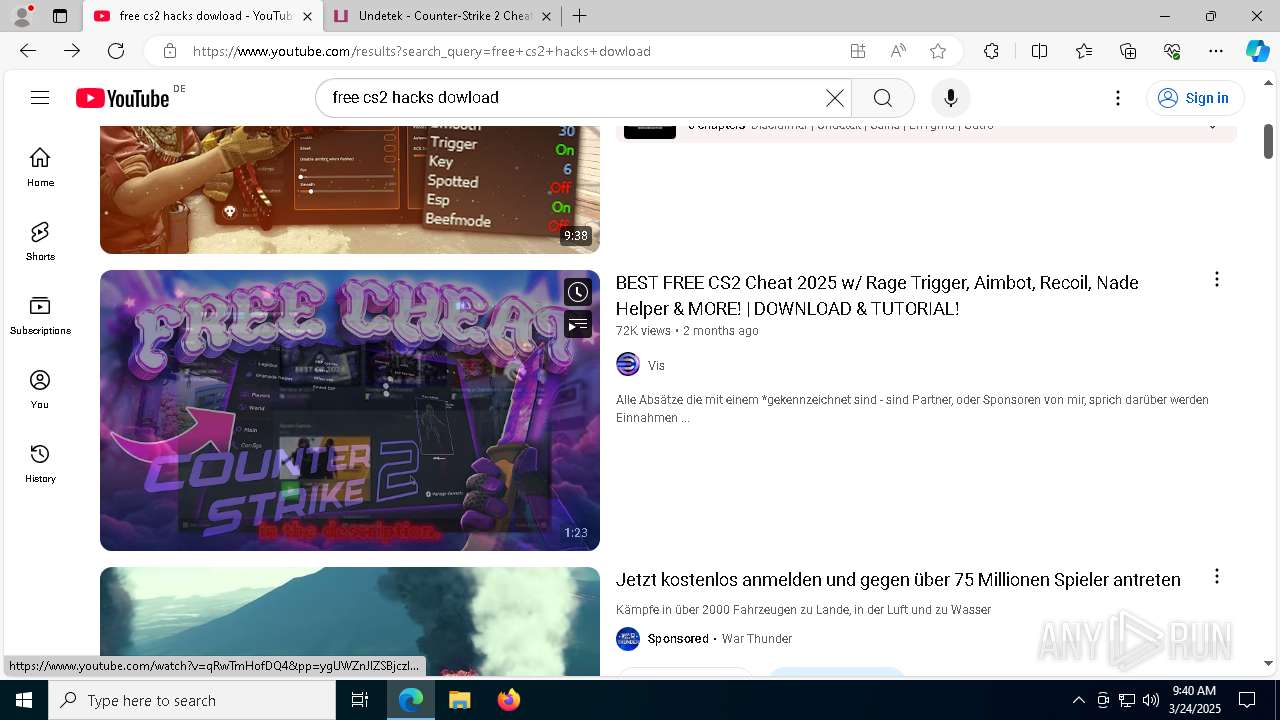This screenshot has height=720, width=1280.
Task: Open Task View on the taskbar
Action: click(x=360, y=700)
